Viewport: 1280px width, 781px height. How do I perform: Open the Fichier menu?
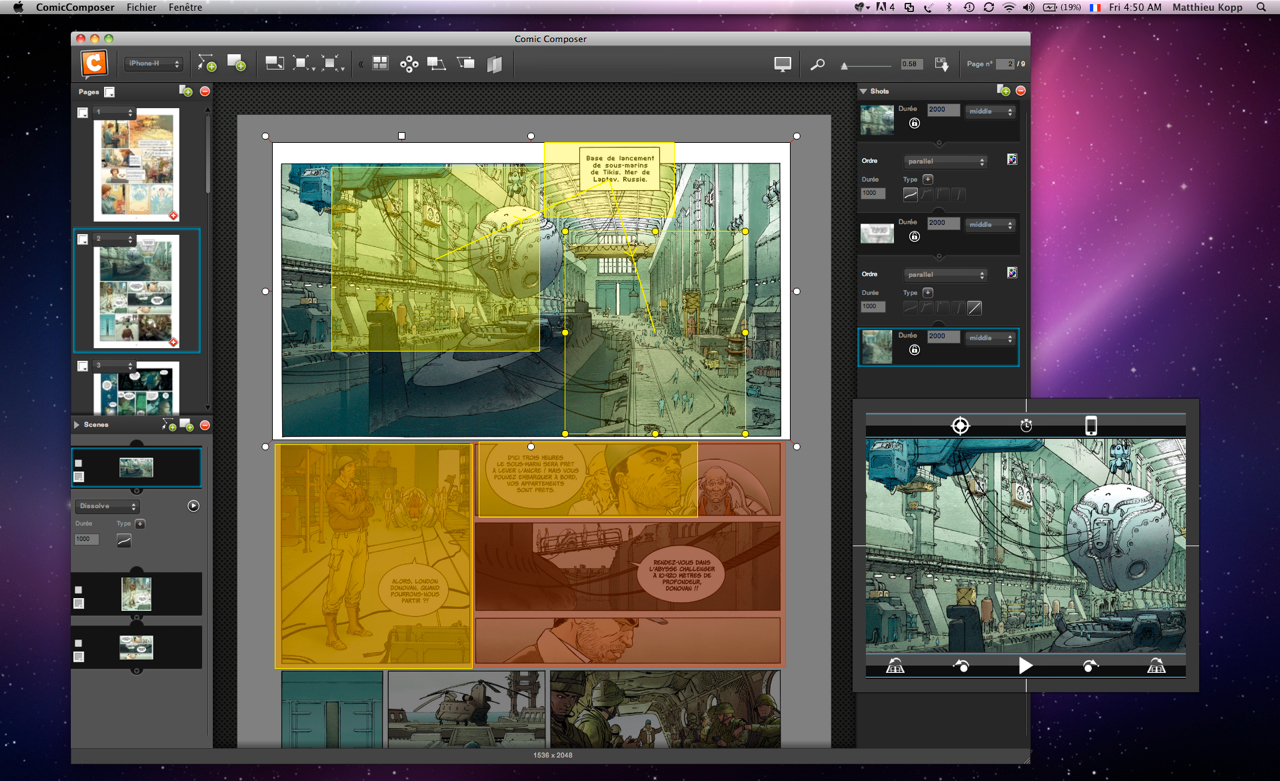click(x=141, y=7)
